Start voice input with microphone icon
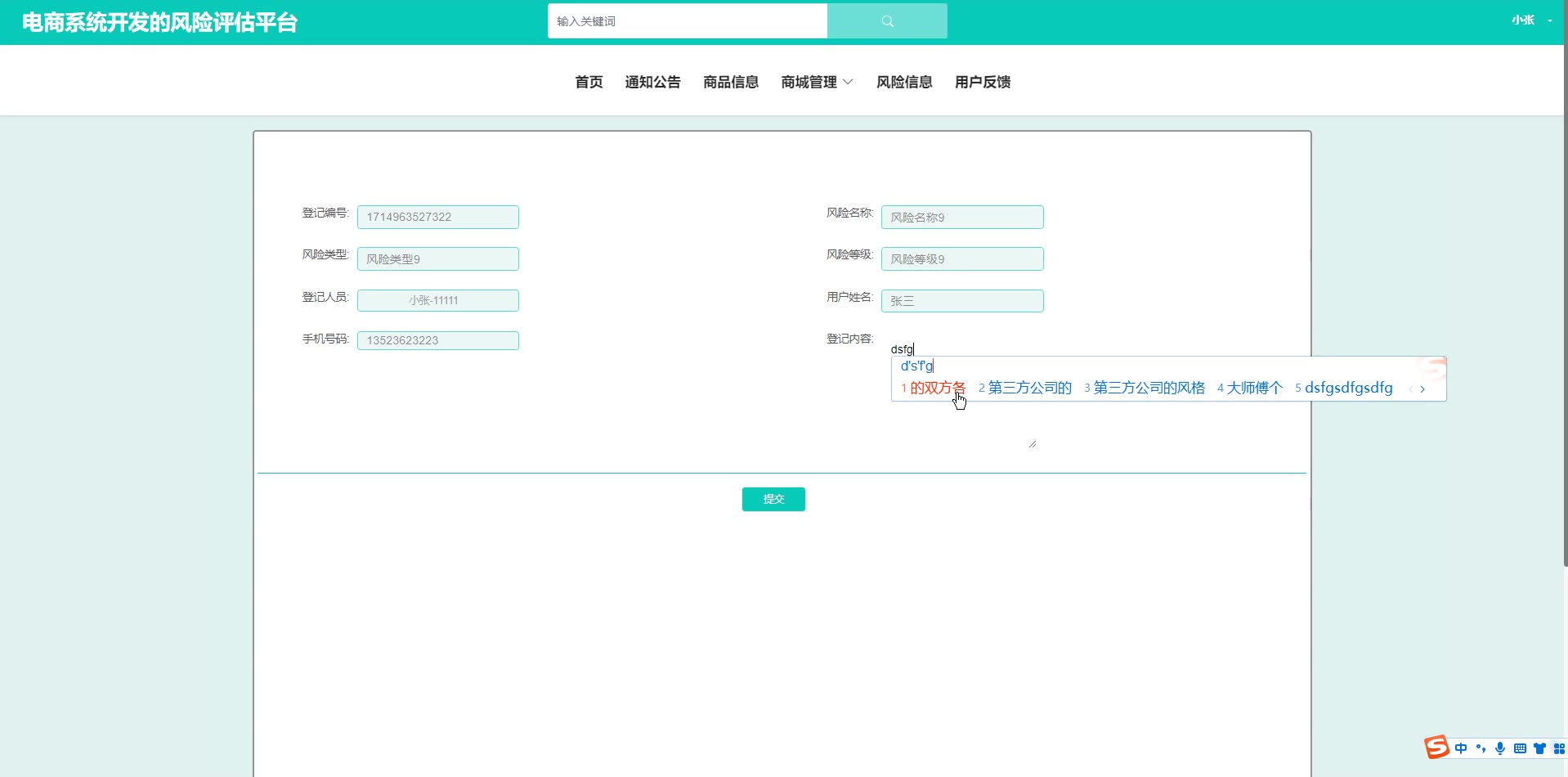 click(x=1500, y=748)
